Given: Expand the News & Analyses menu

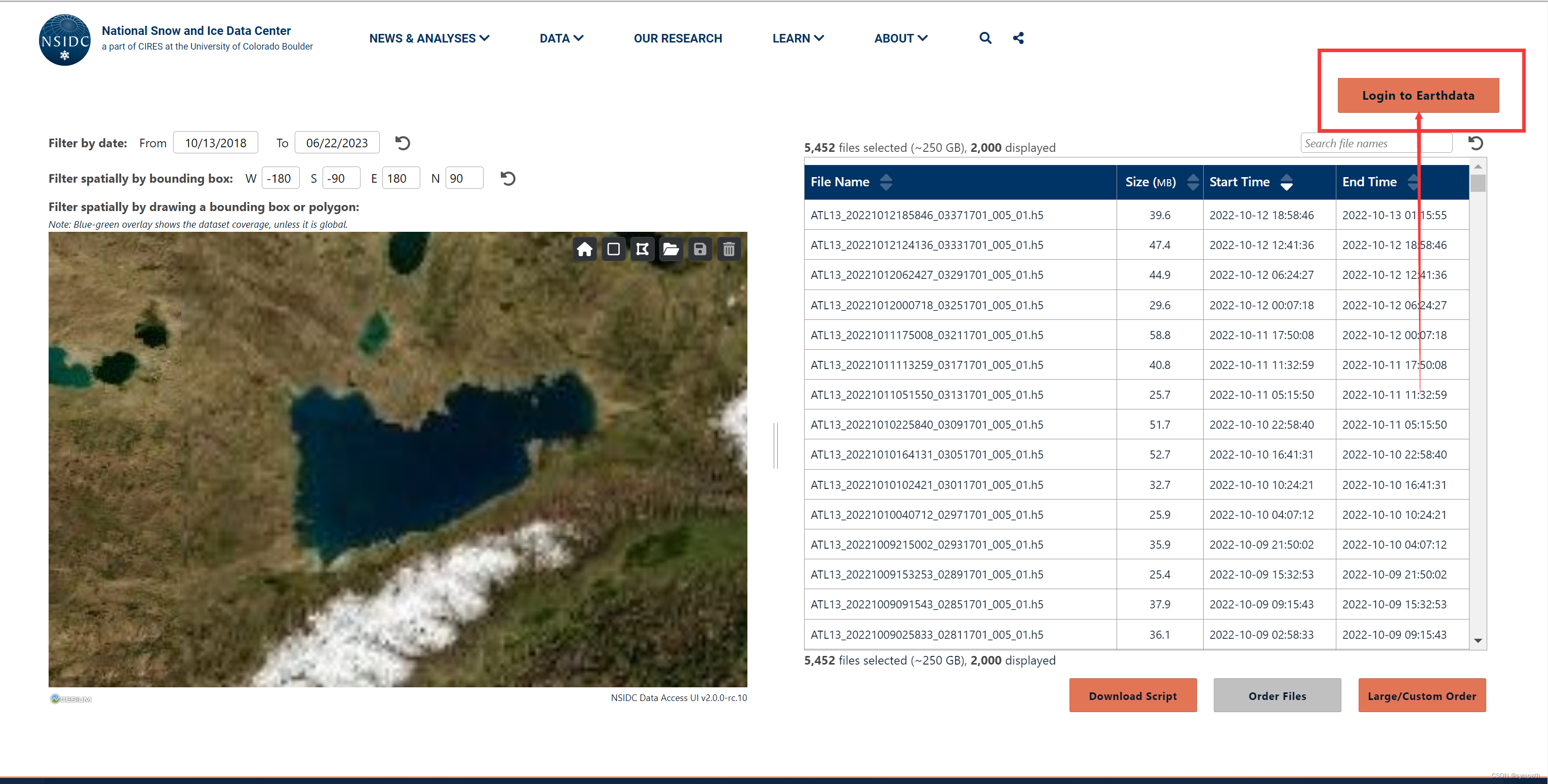Looking at the screenshot, I should coord(429,38).
